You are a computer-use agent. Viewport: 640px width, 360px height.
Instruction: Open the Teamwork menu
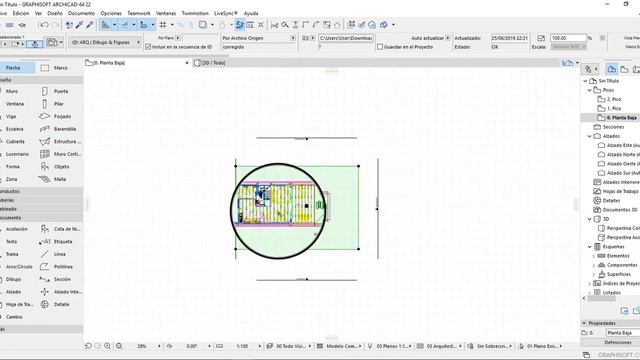[x=139, y=13]
